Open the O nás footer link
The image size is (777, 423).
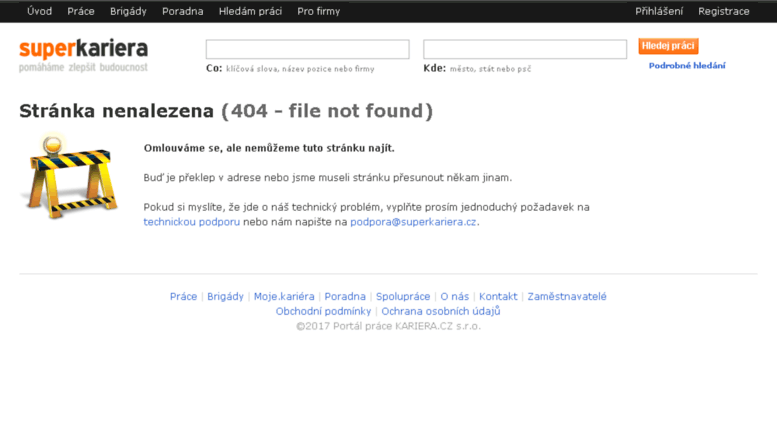tap(454, 296)
